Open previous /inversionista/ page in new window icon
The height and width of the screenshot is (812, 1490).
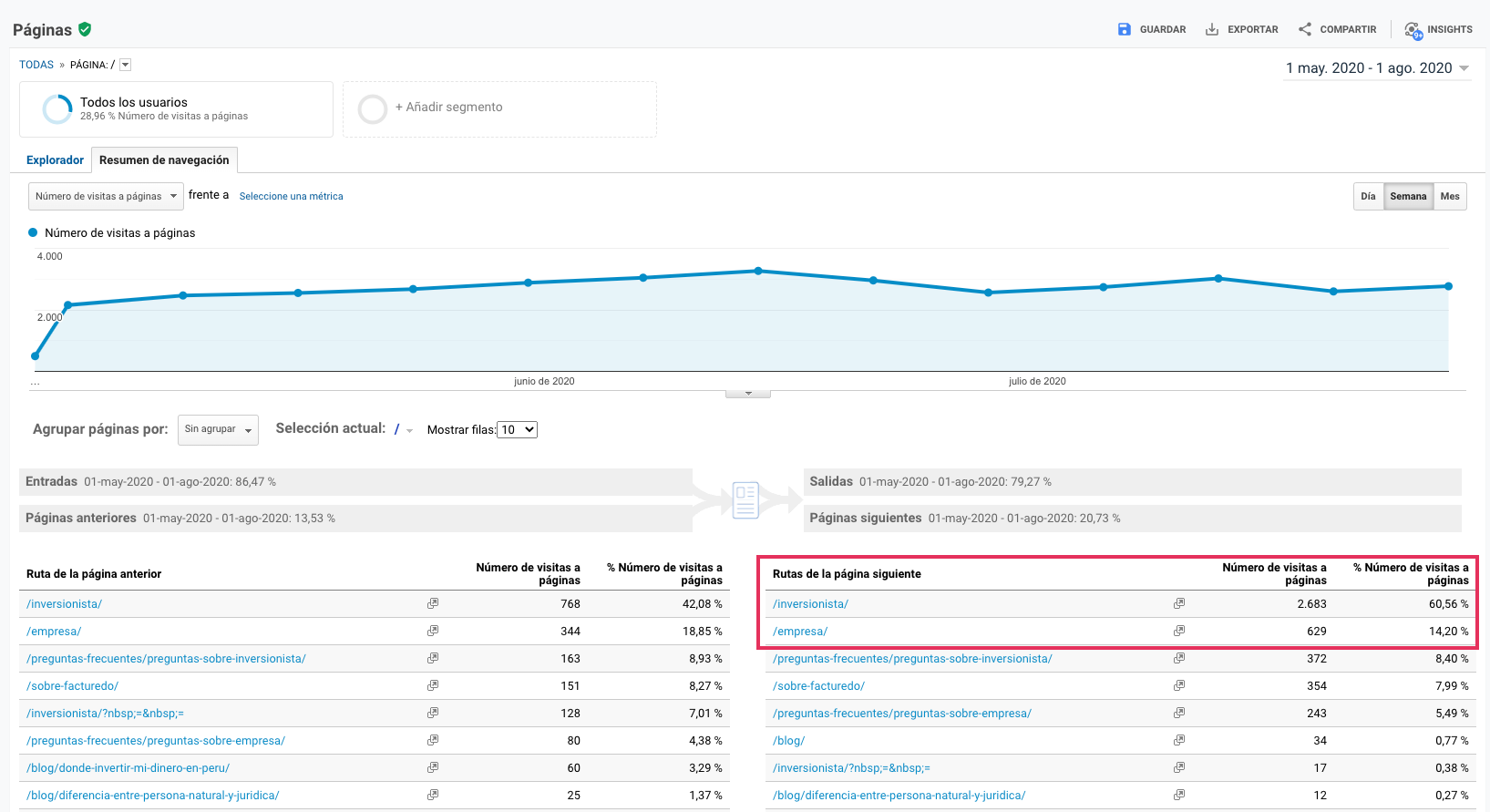point(433,603)
